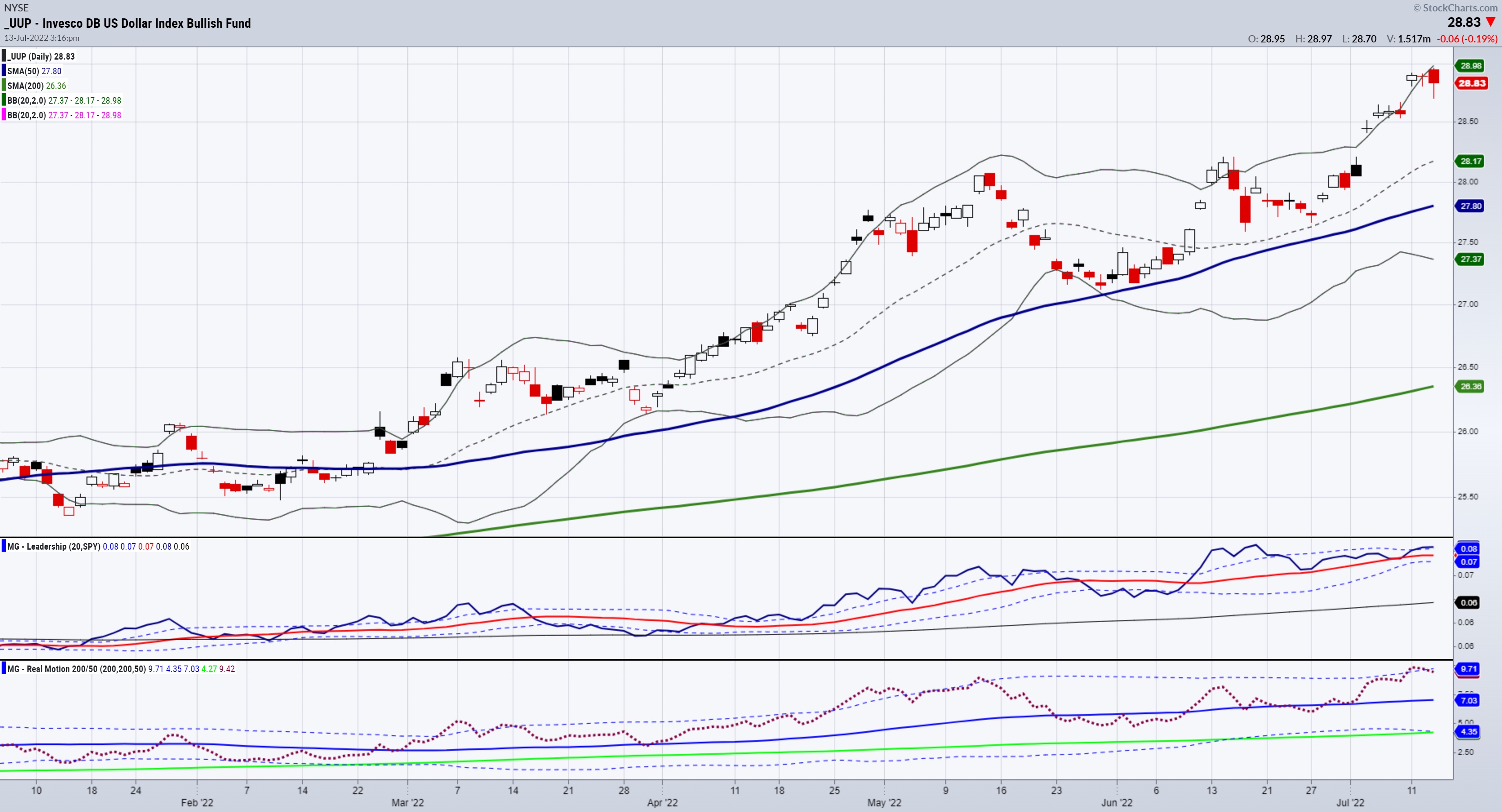Click the red 28.83 last price tag

[x=1472, y=83]
